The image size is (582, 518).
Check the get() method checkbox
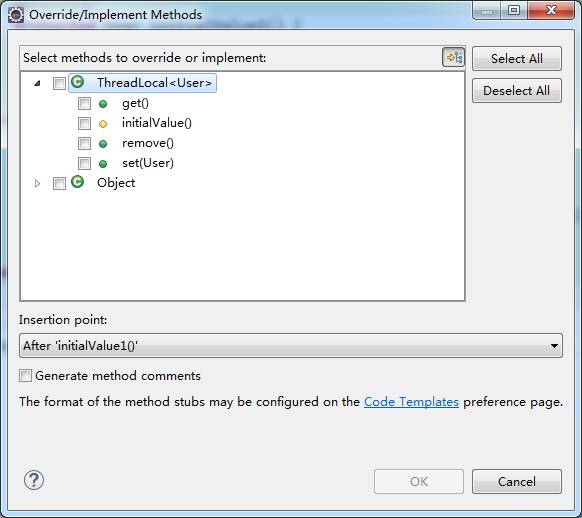[x=84, y=104]
